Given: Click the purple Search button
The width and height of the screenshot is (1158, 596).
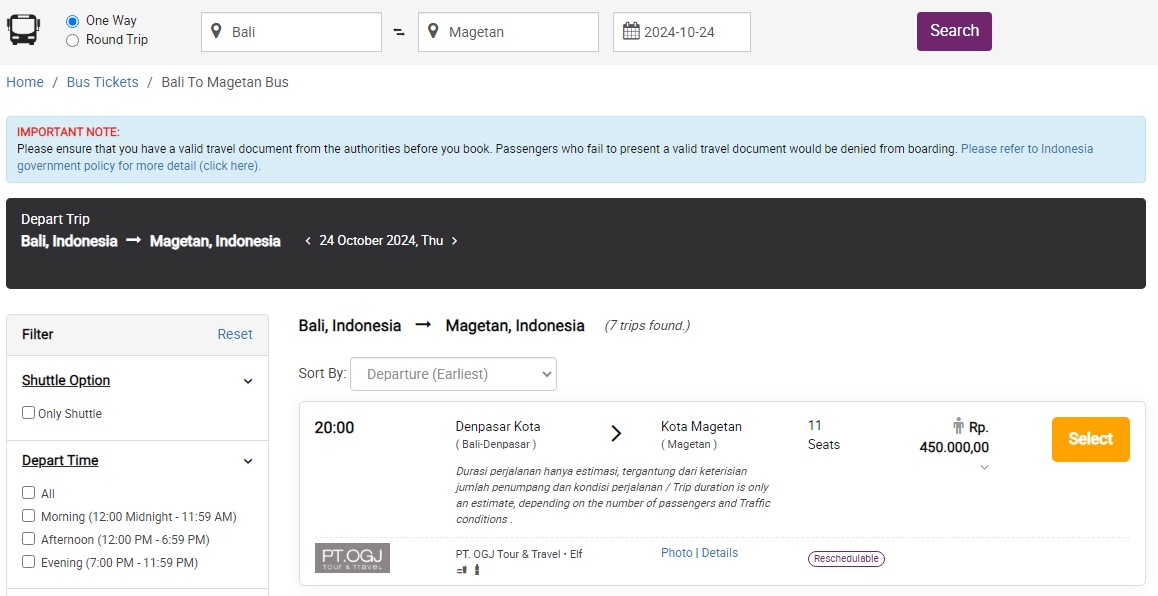Looking at the screenshot, I should 954,31.
